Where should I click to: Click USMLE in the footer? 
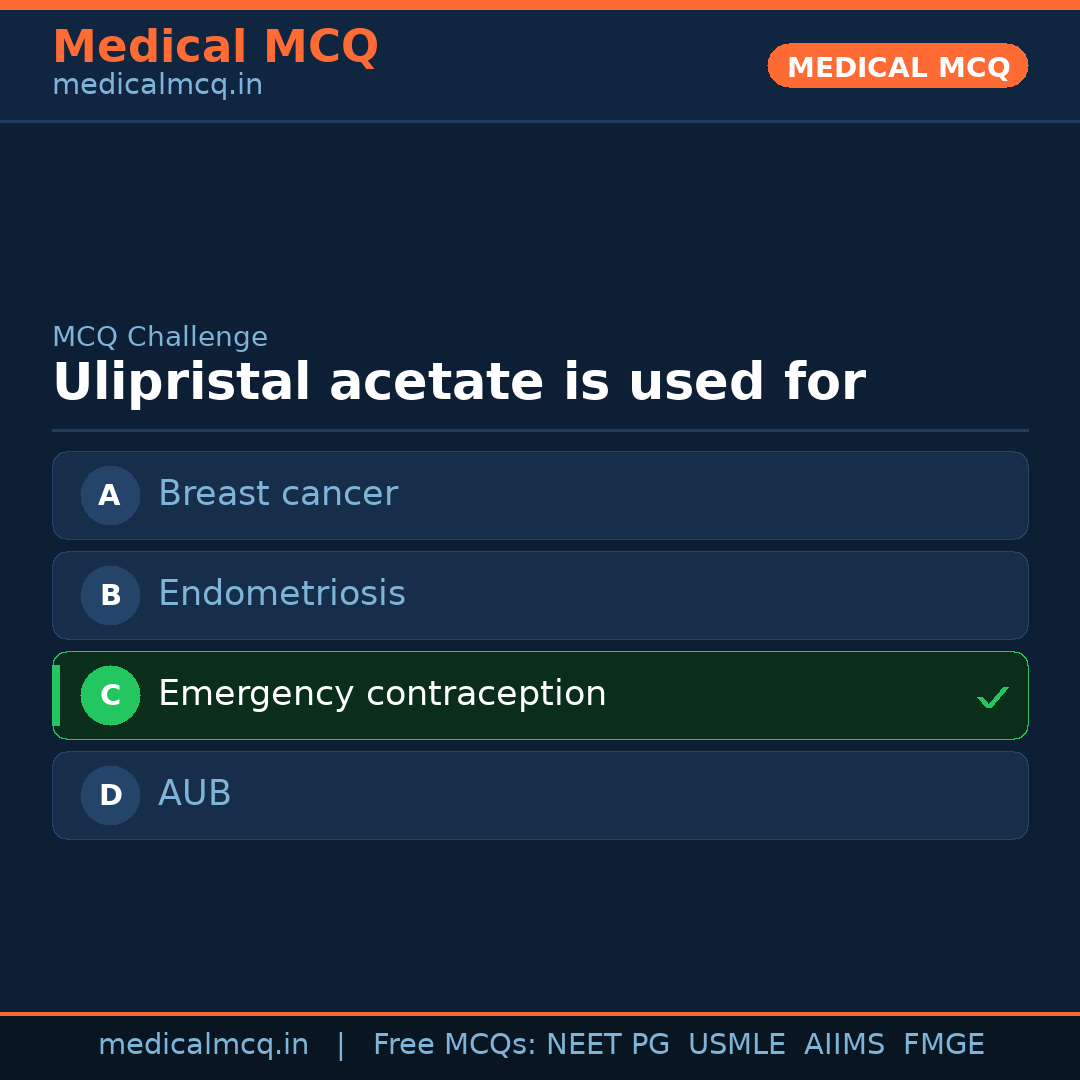click(x=736, y=1045)
